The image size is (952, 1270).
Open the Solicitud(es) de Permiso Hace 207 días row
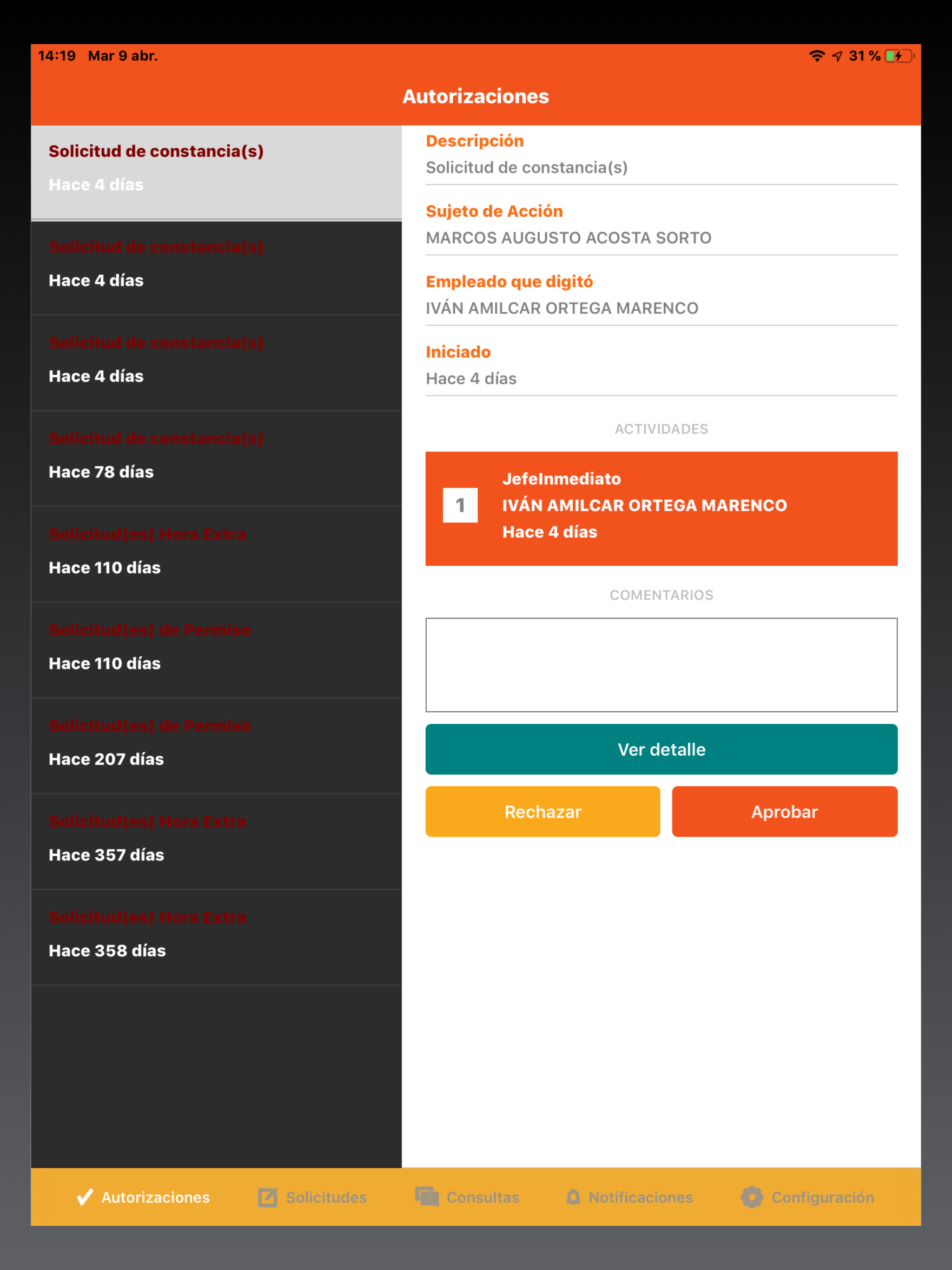[217, 747]
